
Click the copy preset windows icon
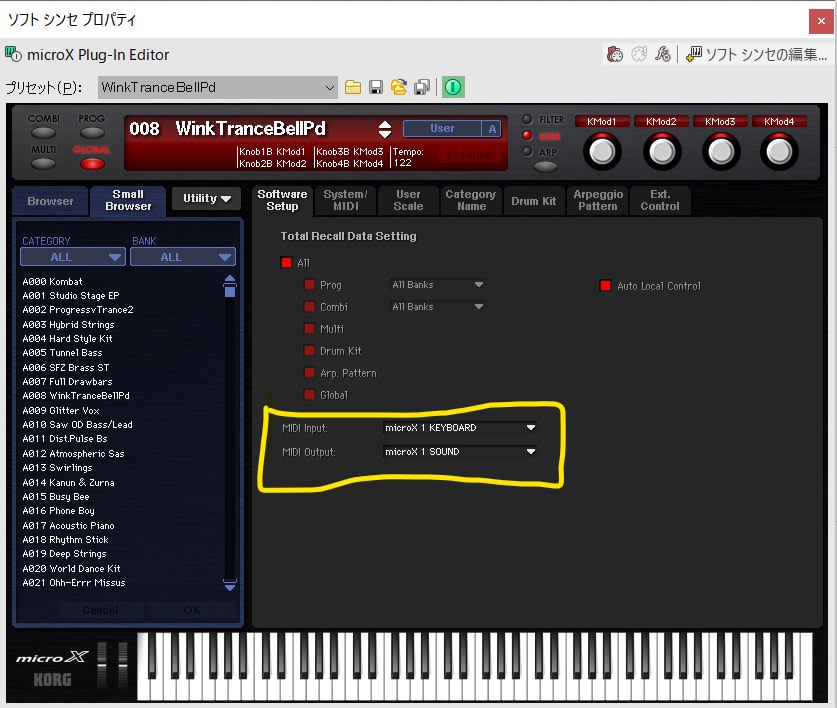pyautogui.click(x=422, y=87)
